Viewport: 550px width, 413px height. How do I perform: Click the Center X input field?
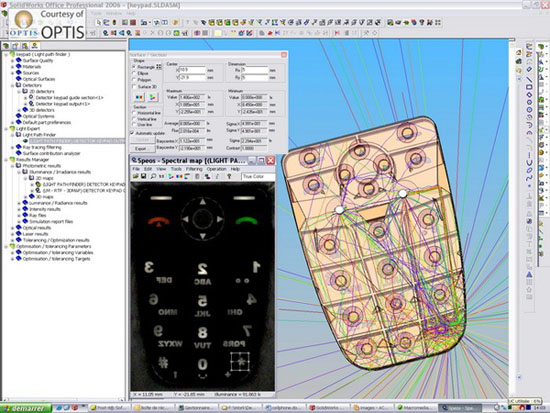point(192,70)
